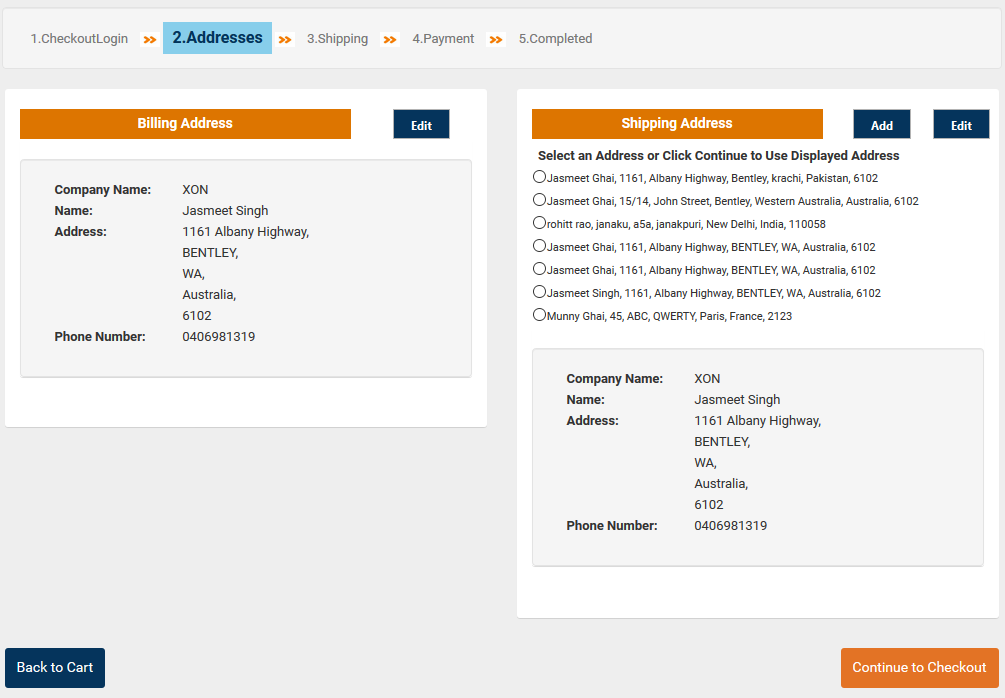
Task: Select the Jasmeet Singh Albany Highway address
Action: pos(539,292)
